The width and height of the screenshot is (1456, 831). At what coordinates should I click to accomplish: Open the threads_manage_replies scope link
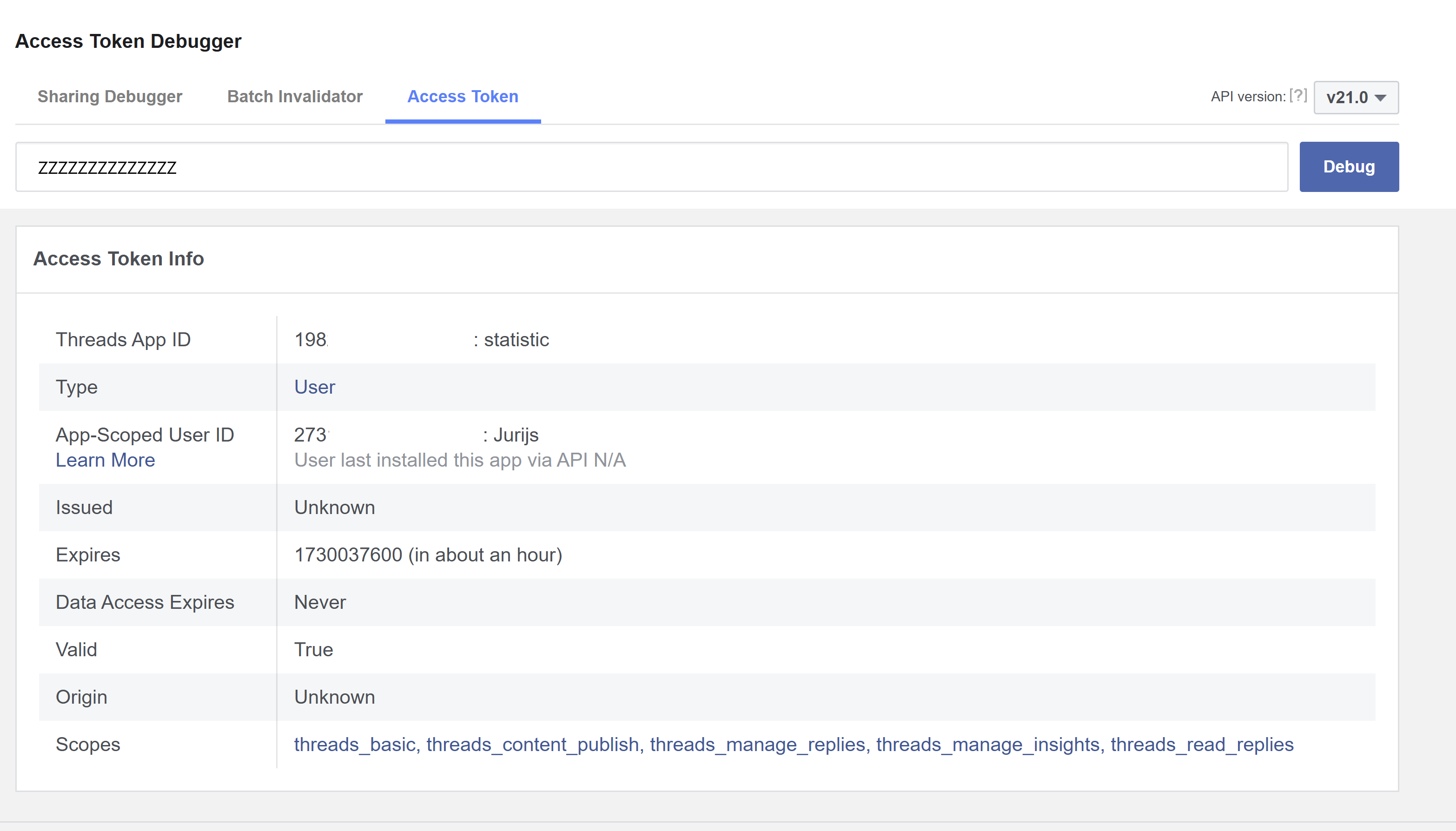coord(757,744)
